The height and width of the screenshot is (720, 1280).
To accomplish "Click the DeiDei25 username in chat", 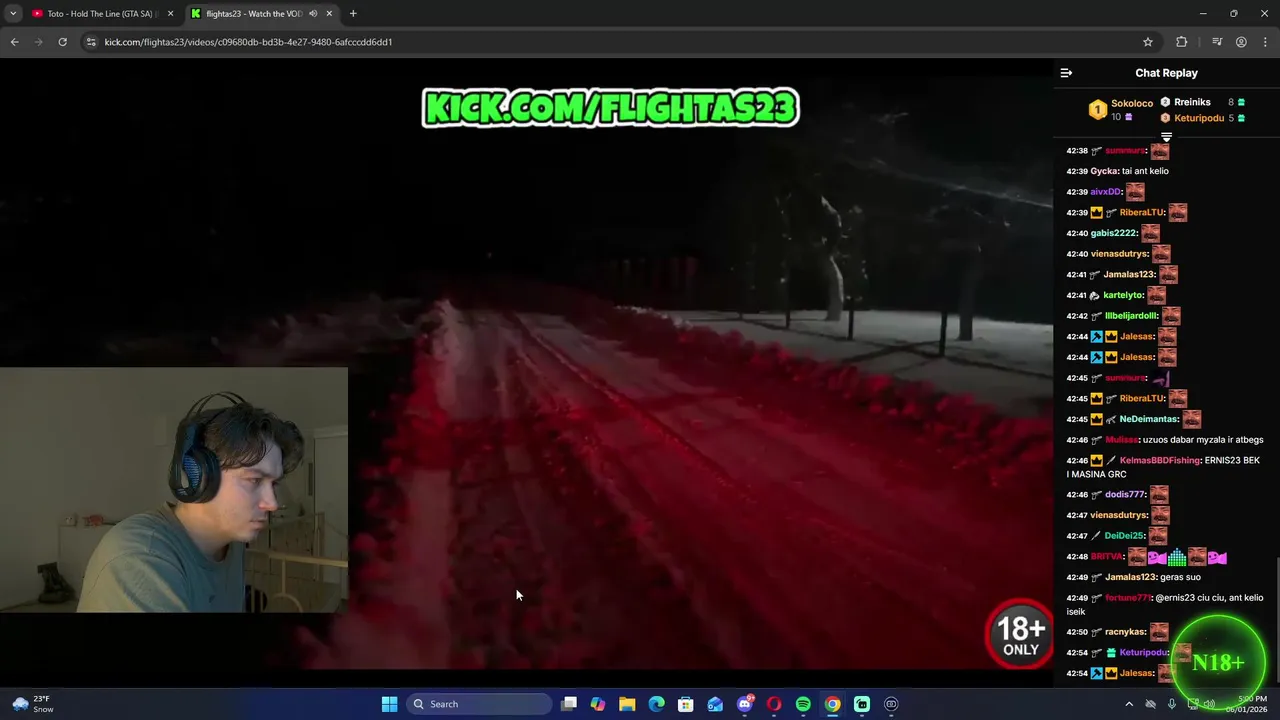I will click(1124, 536).
